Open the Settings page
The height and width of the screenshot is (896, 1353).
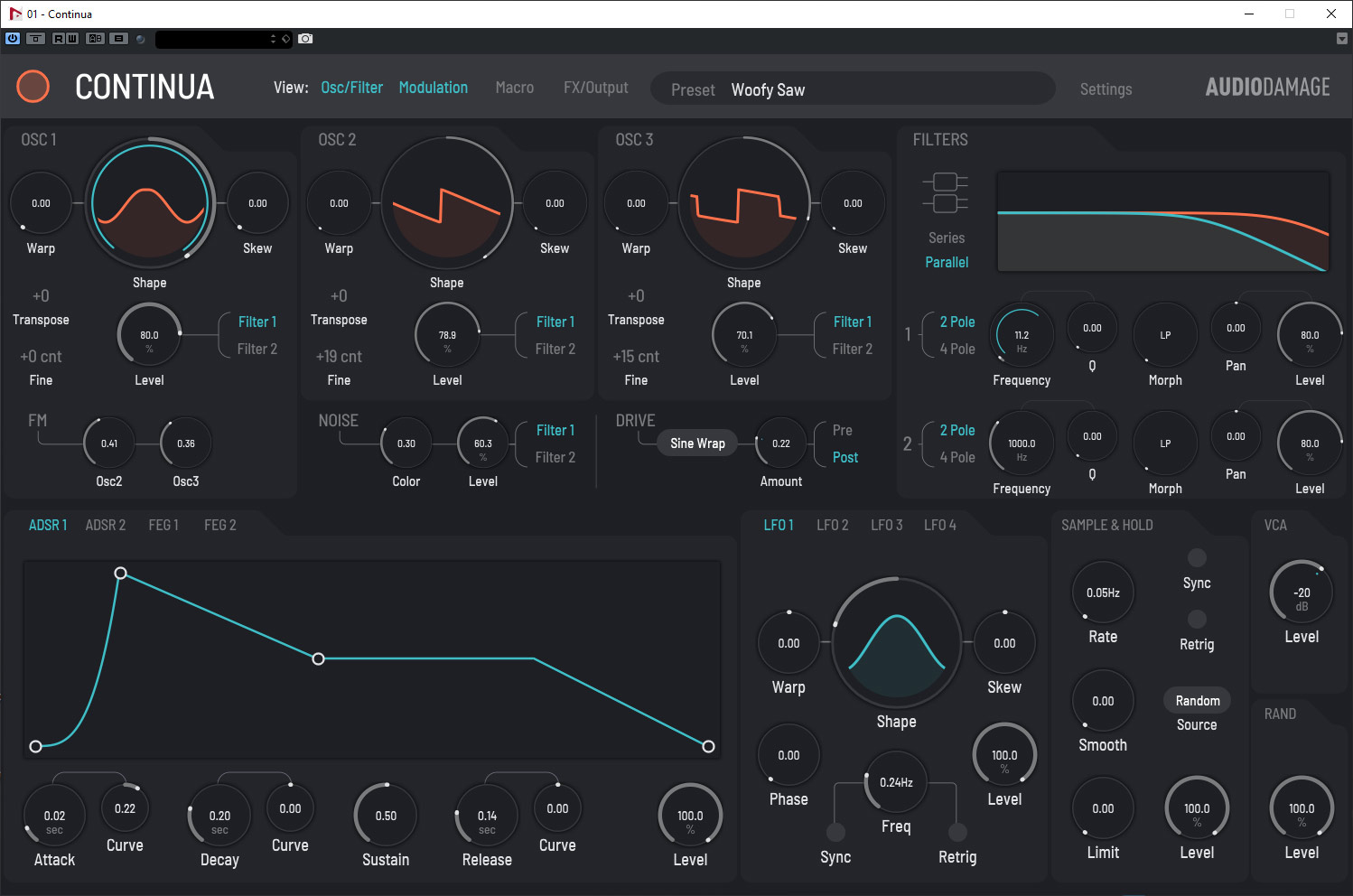[1106, 89]
